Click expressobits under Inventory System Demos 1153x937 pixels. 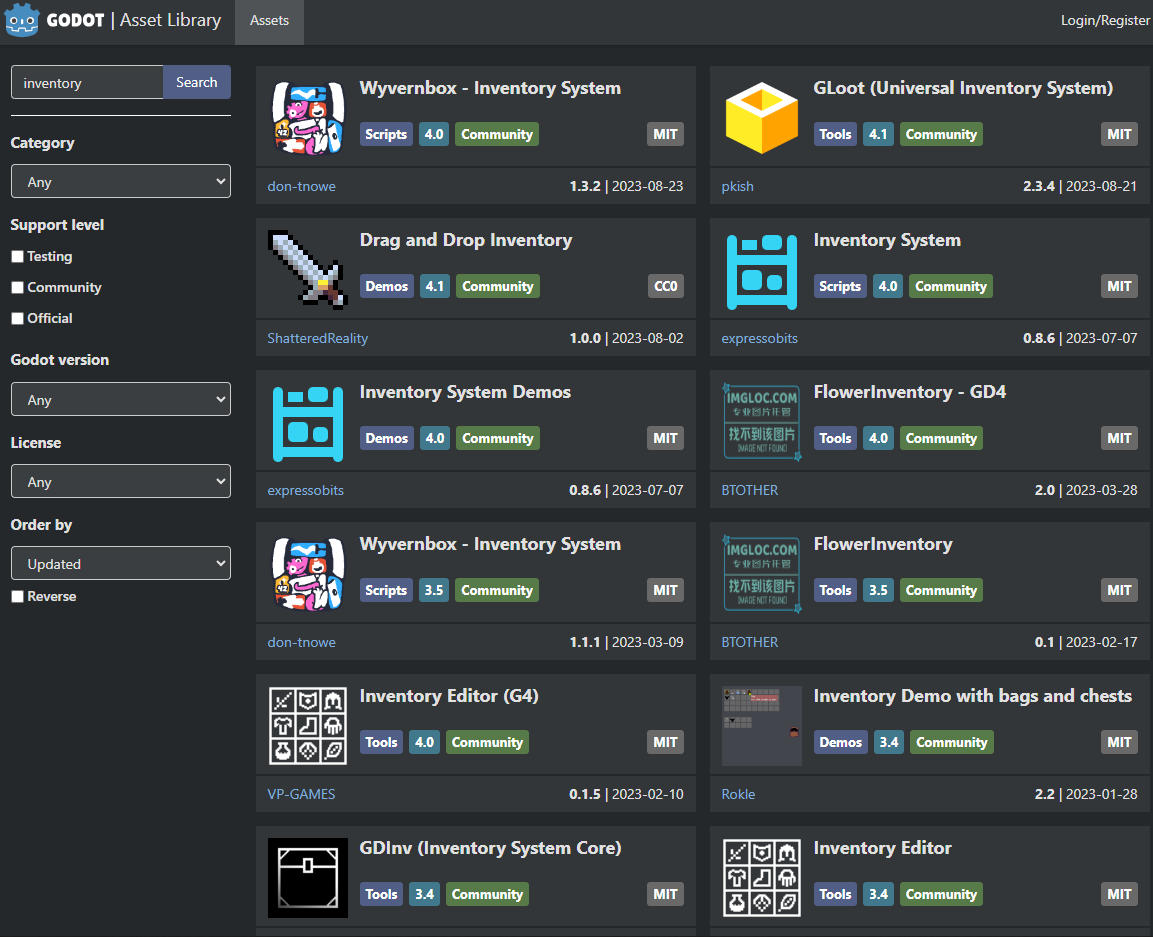tap(305, 491)
